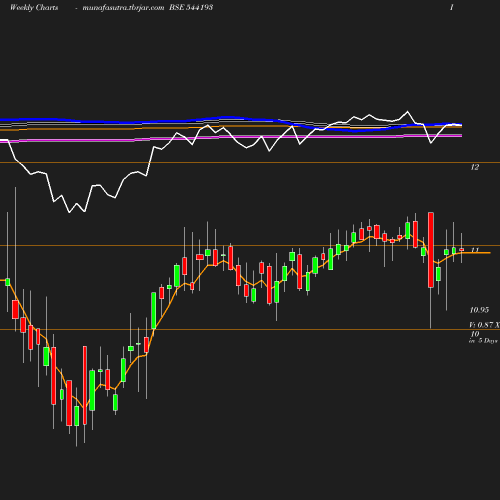Viewport: 500px width, 500px height.
Task: Click the 'in 5 Days' label
Action: [x=483, y=341]
